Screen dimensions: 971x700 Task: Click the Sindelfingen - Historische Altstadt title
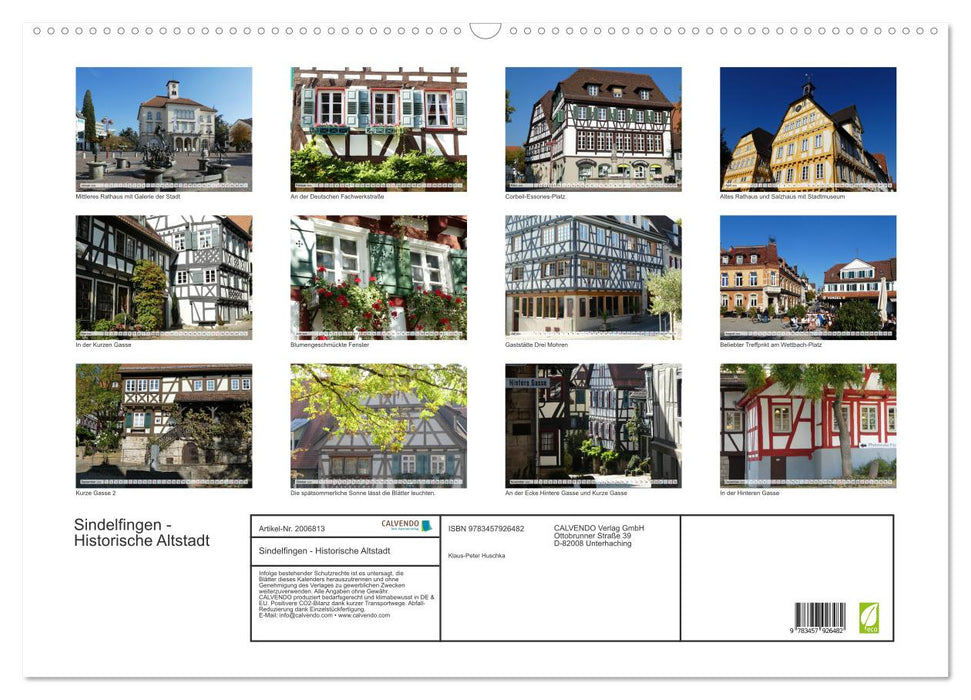(140, 533)
